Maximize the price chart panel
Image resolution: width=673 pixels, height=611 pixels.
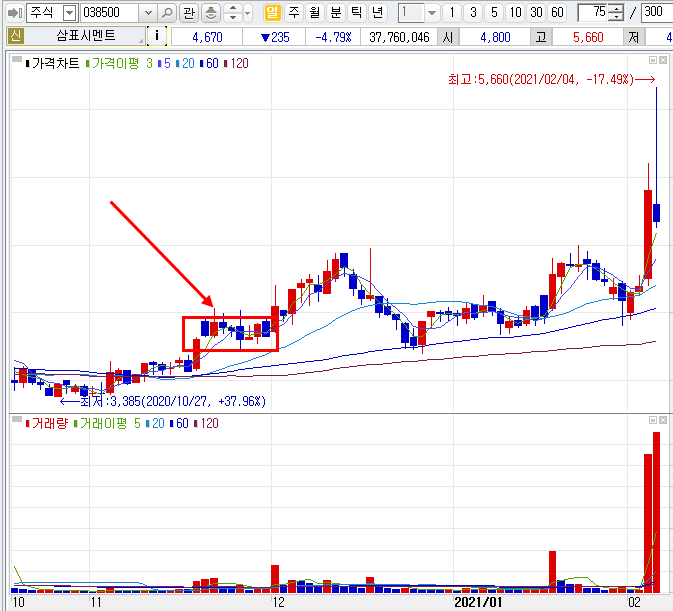[x=653, y=60]
